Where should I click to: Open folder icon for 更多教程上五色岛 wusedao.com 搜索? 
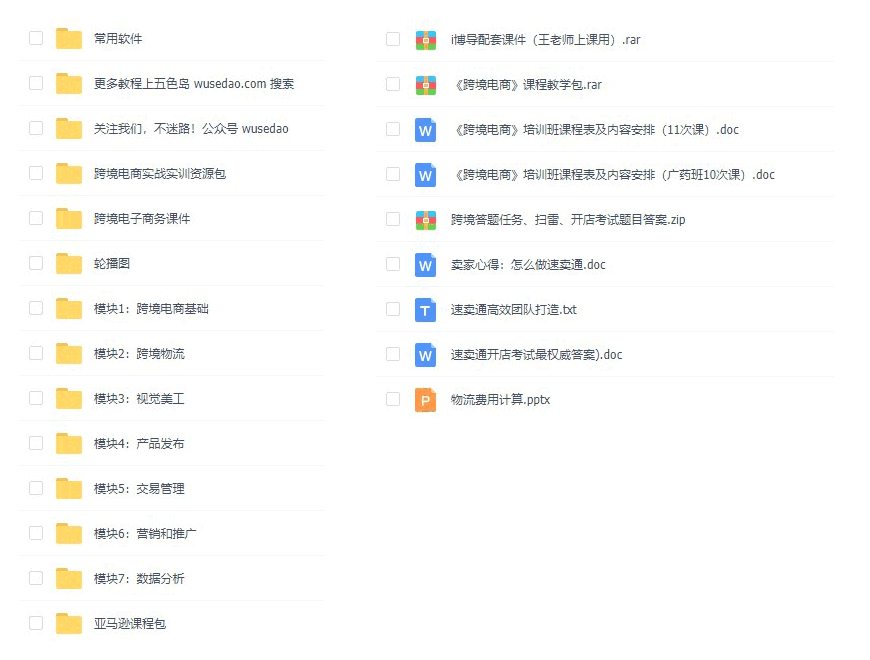point(69,83)
